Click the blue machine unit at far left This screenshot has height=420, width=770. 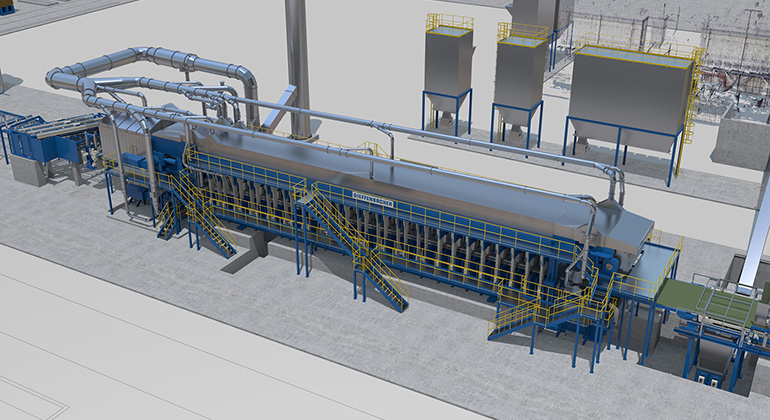[40, 143]
